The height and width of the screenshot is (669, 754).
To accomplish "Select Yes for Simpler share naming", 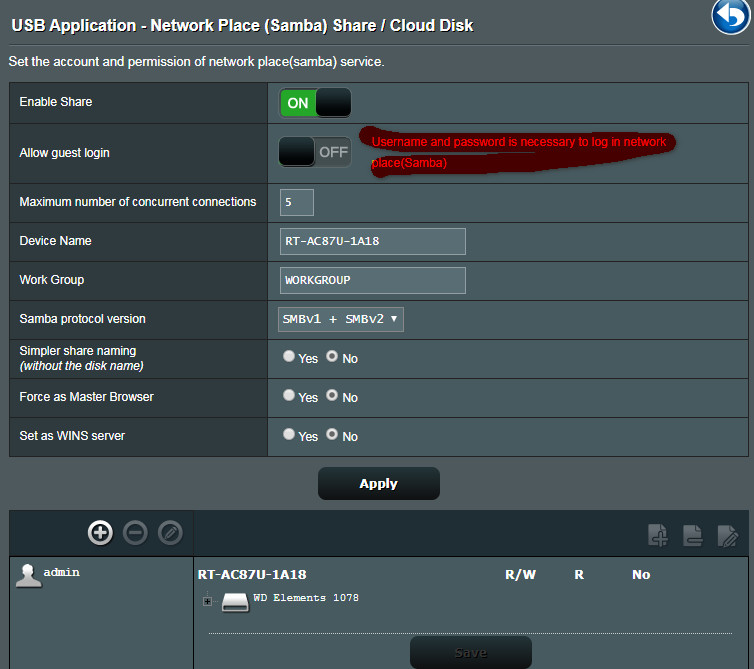I will pyautogui.click(x=289, y=357).
